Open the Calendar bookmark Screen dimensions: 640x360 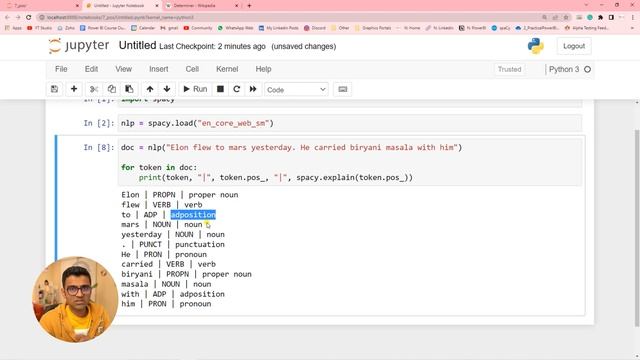pos(143,28)
